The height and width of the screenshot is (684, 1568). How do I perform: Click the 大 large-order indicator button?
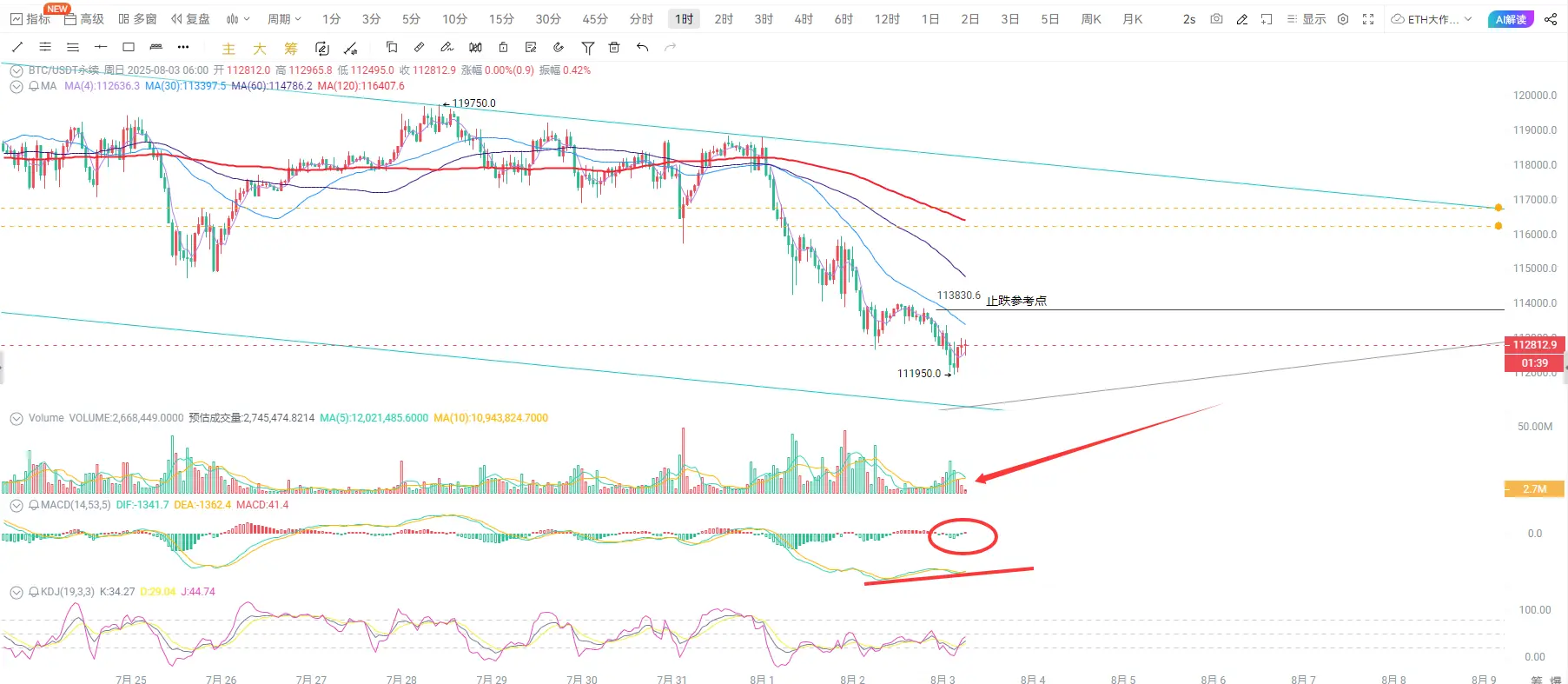(260, 49)
